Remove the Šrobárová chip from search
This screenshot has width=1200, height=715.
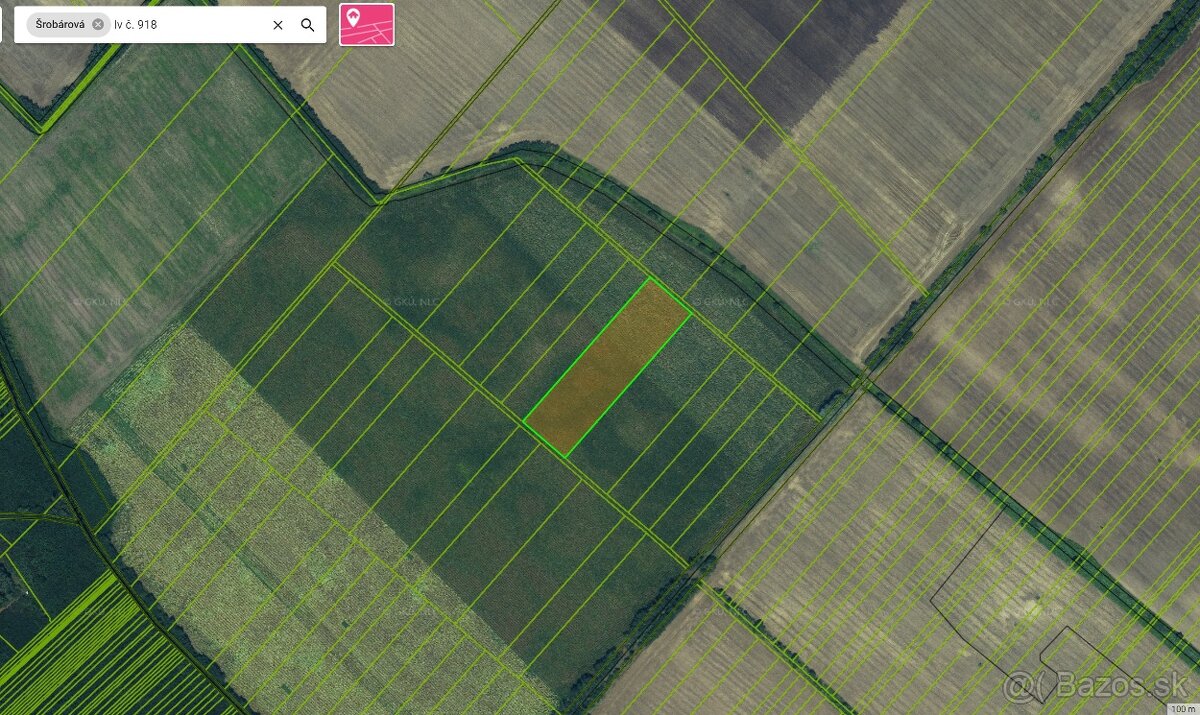pyautogui.click(x=98, y=25)
